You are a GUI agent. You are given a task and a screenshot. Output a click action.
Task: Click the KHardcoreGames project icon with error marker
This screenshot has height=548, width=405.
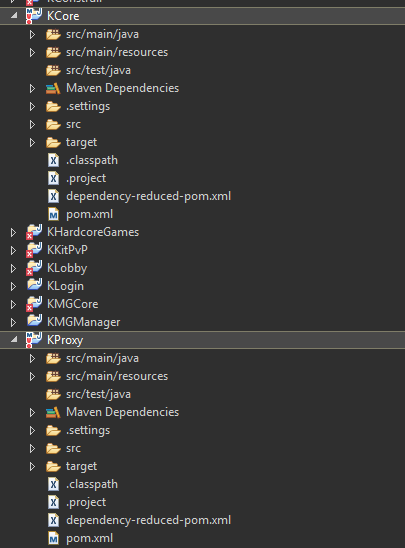click(x=34, y=232)
